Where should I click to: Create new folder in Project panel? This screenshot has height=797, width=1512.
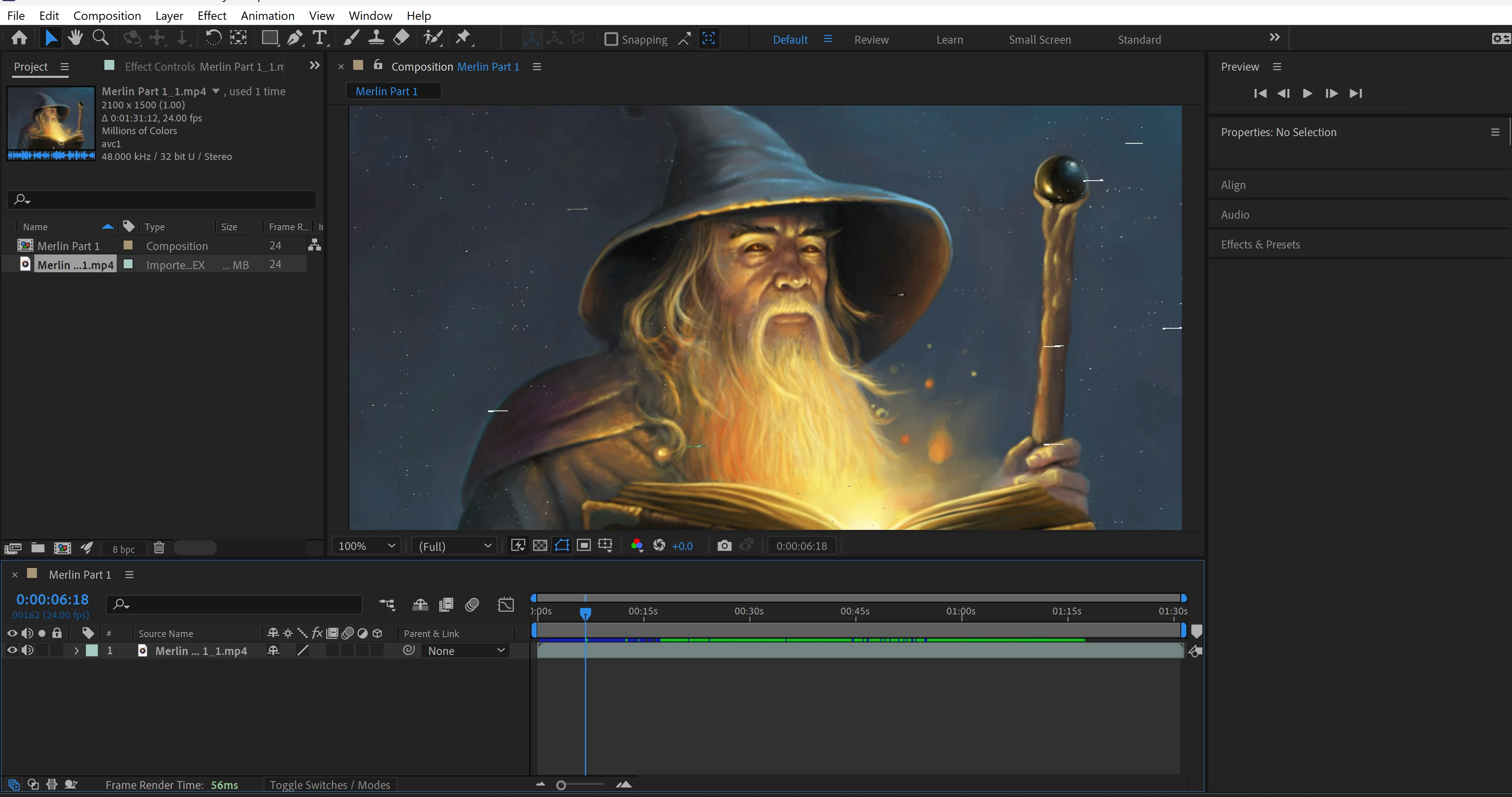38,548
